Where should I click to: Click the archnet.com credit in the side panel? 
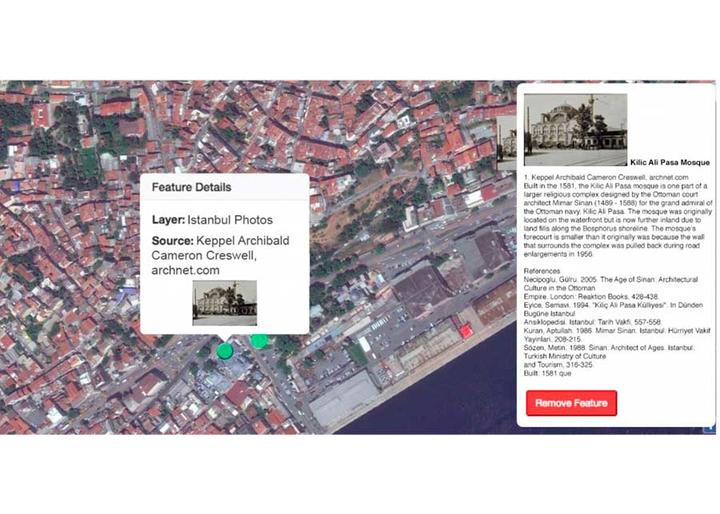(669, 177)
